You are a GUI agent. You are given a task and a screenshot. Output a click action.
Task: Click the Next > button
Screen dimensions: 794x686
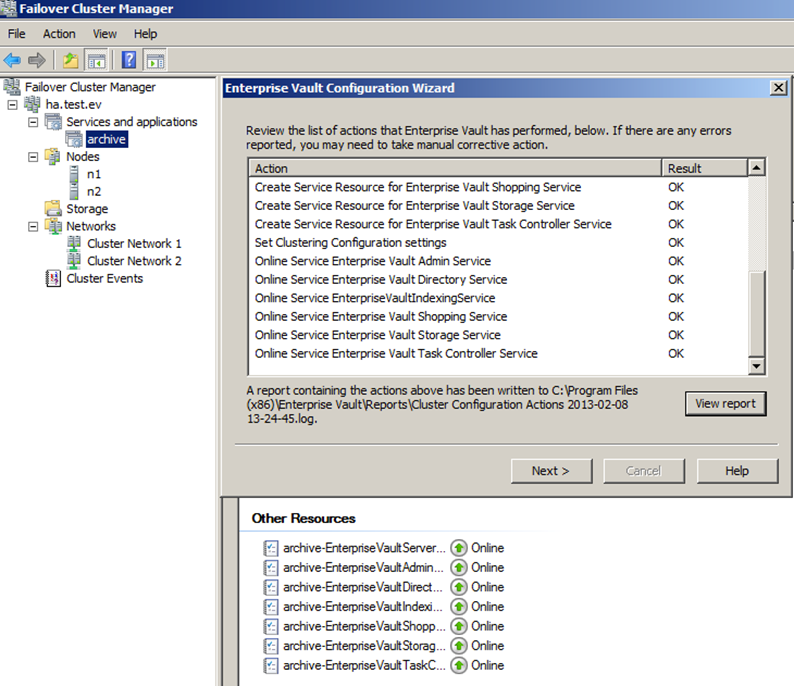[551, 471]
